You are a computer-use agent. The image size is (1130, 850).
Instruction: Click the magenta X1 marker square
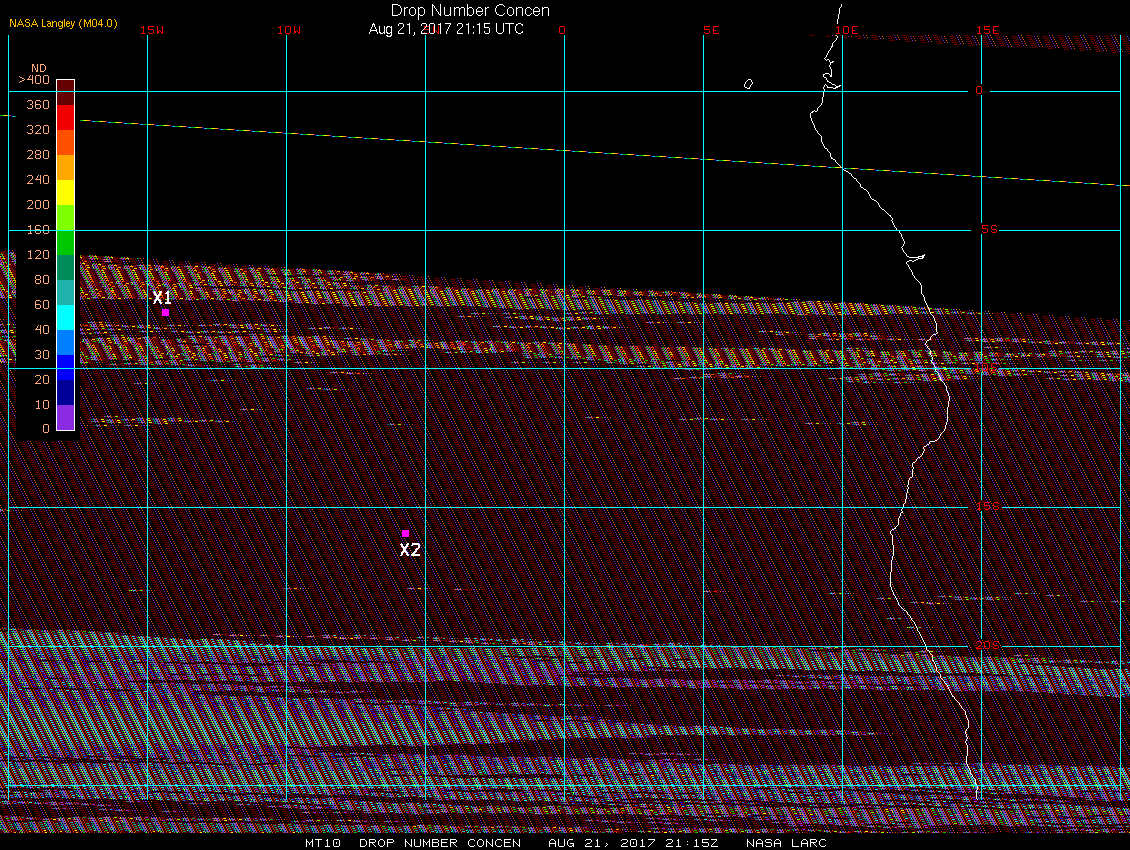pyautogui.click(x=166, y=313)
